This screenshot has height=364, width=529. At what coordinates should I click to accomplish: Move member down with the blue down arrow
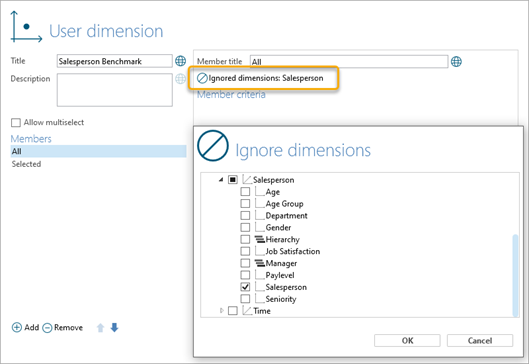pyautogui.click(x=114, y=327)
